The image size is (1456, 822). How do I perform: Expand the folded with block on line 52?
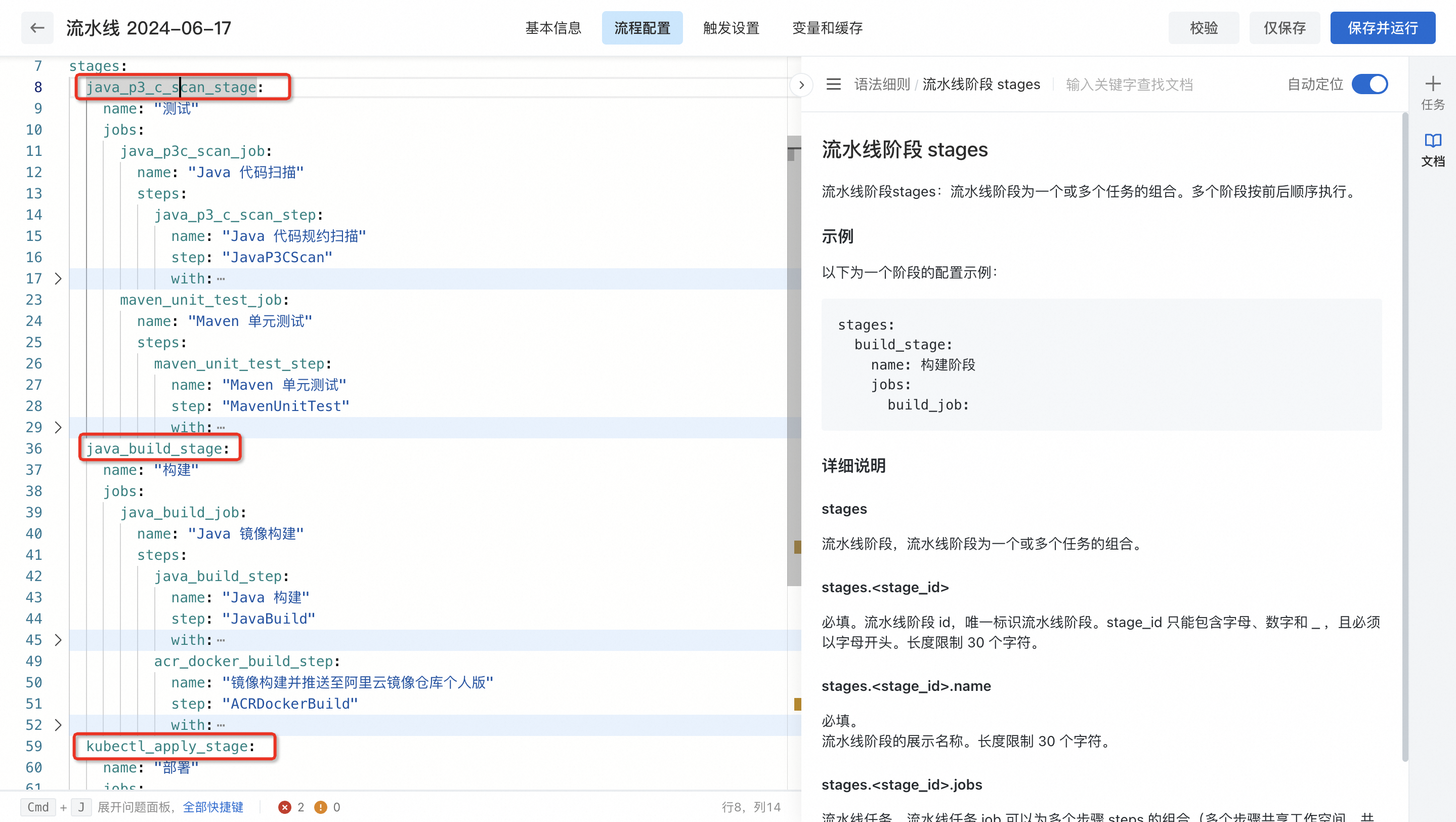point(58,725)
